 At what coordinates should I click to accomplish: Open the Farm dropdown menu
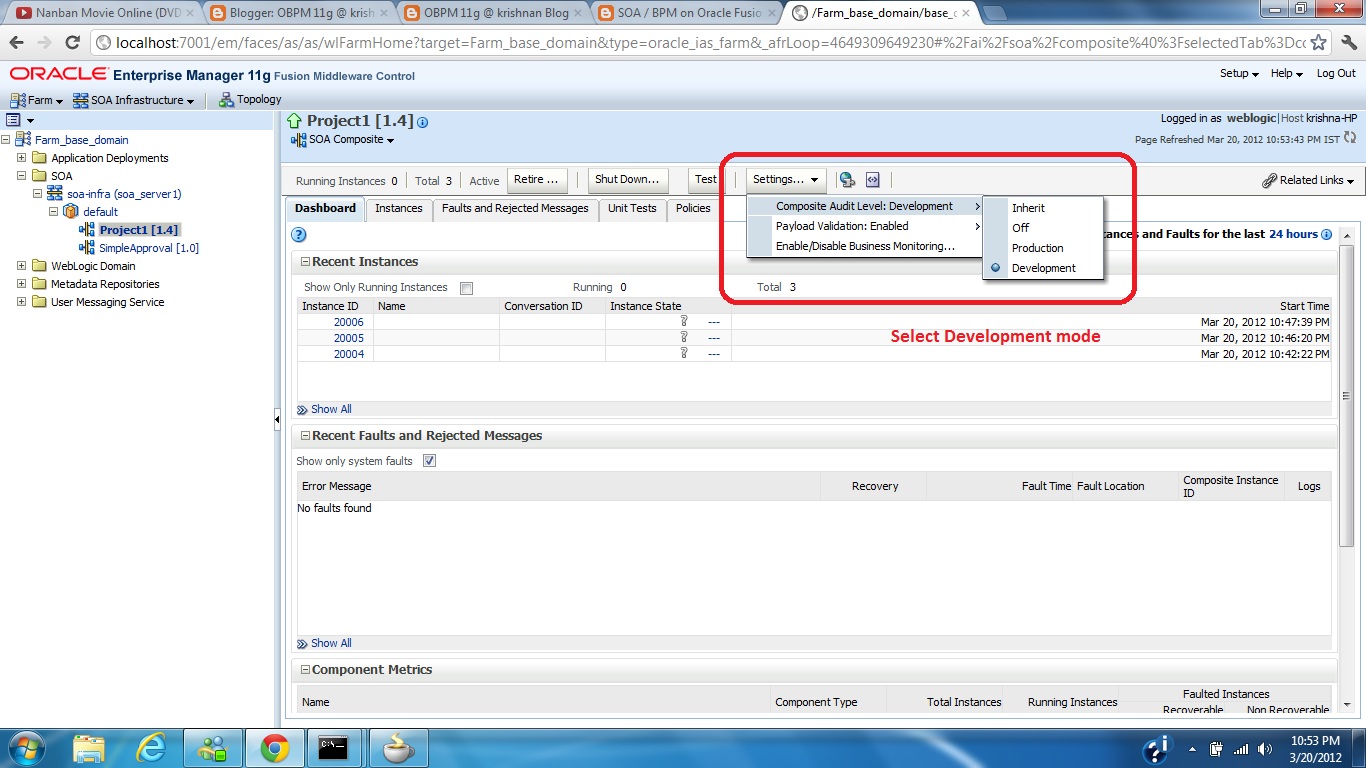pyautogui.click(x=36, y=100)
